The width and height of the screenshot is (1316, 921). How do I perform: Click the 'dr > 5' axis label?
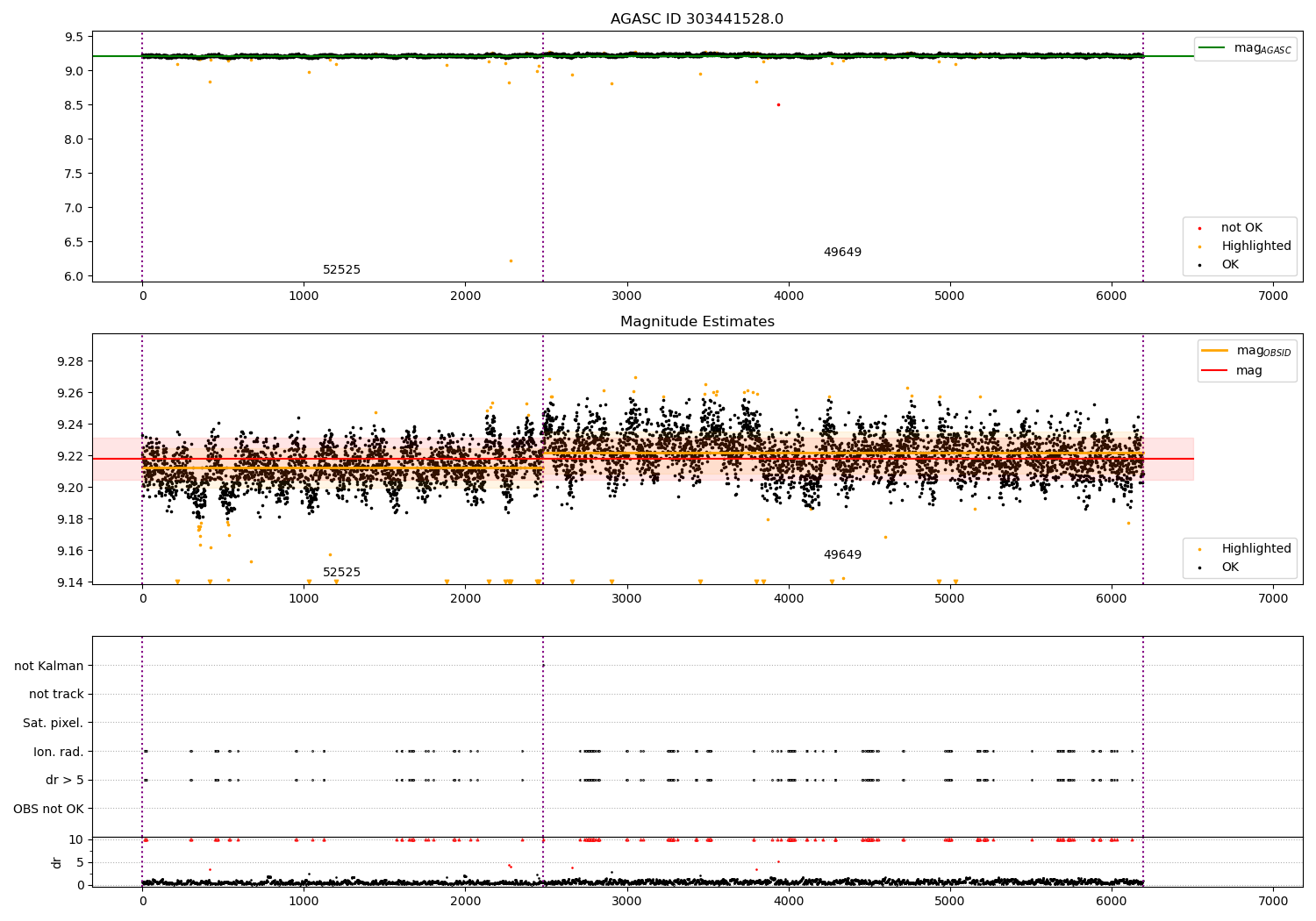pyautogui.click(x=65, y=781)
